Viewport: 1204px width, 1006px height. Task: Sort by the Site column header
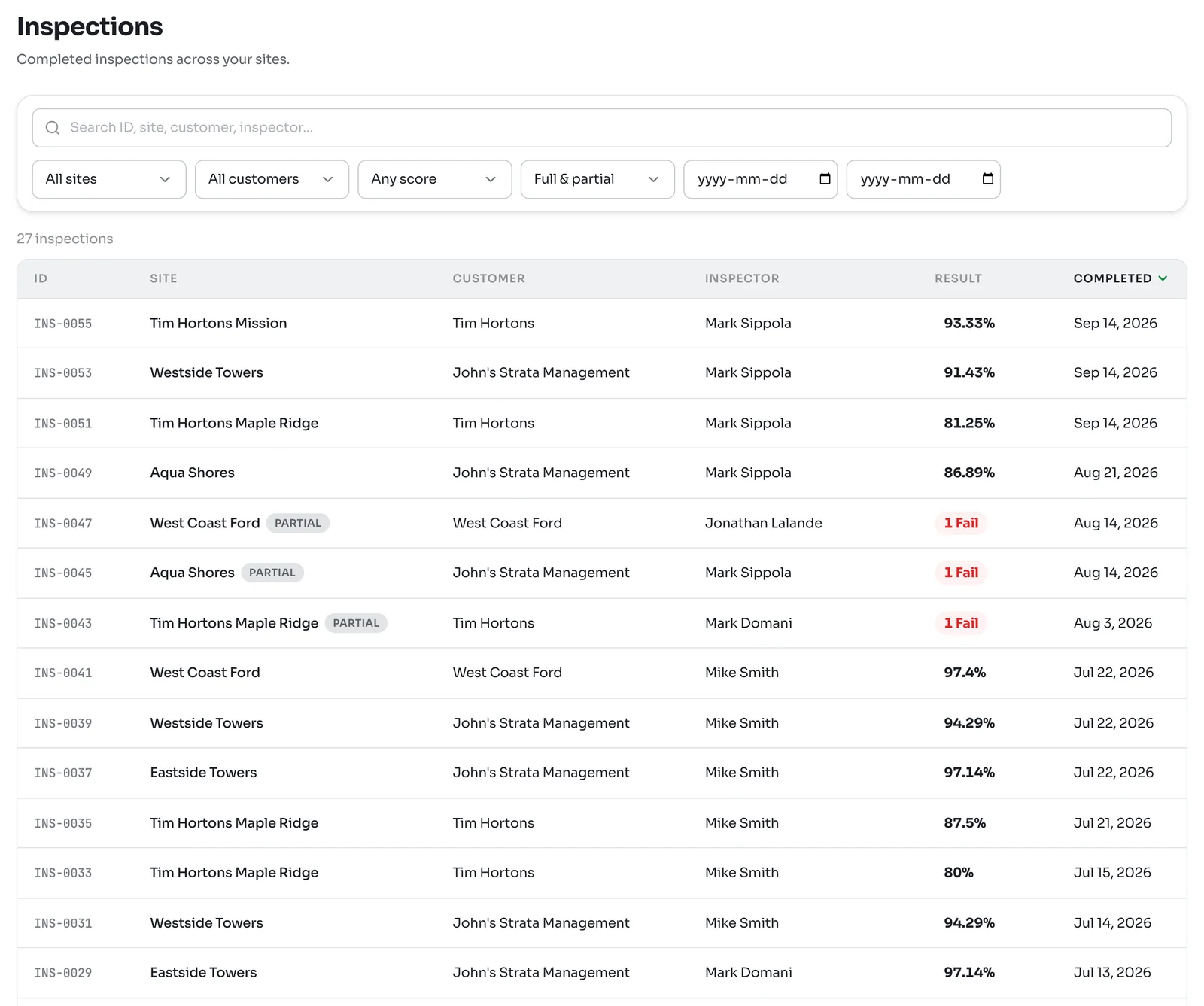click(163, 278)
